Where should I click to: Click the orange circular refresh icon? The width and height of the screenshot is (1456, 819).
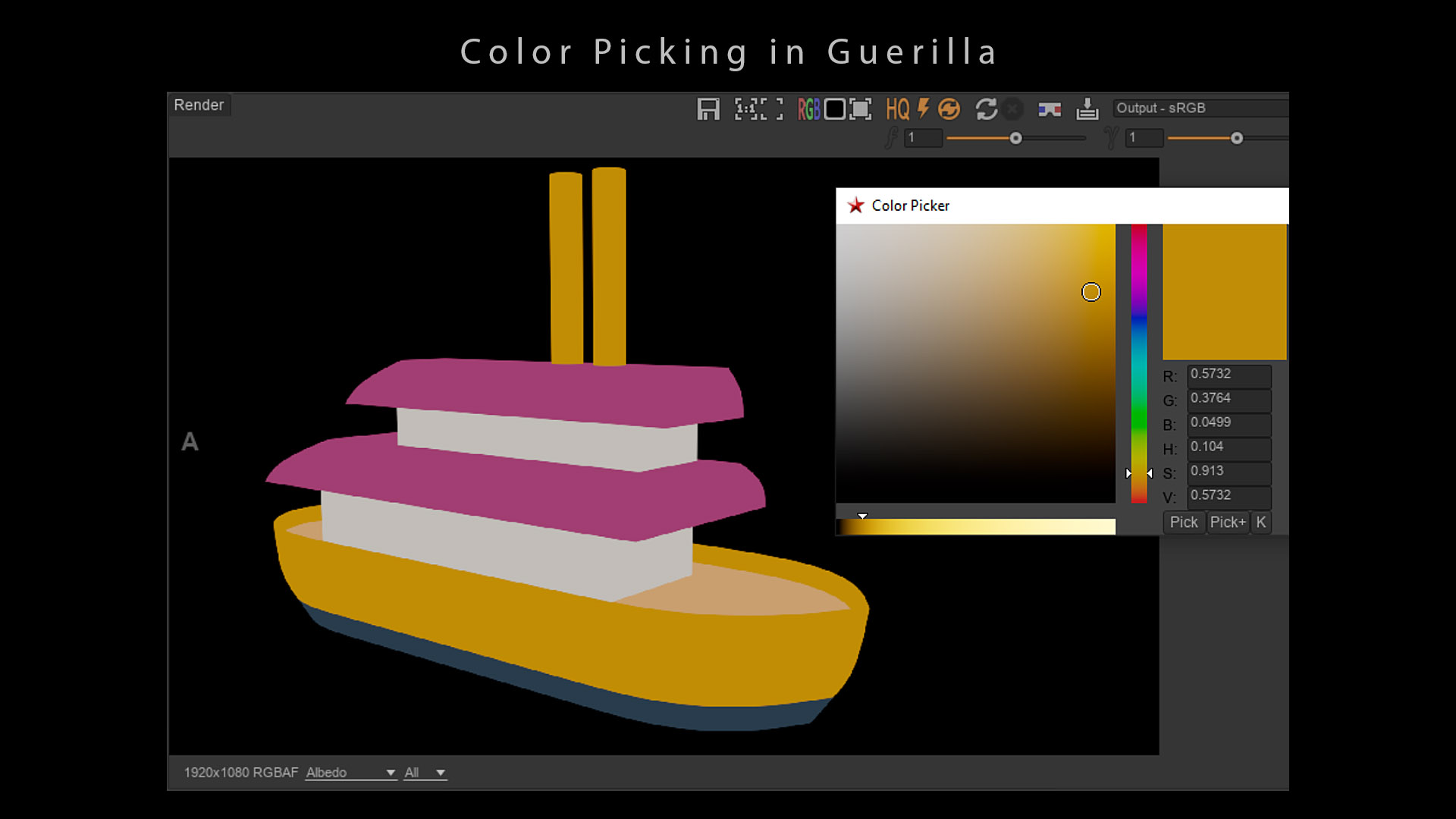click(x=949, y=109)
